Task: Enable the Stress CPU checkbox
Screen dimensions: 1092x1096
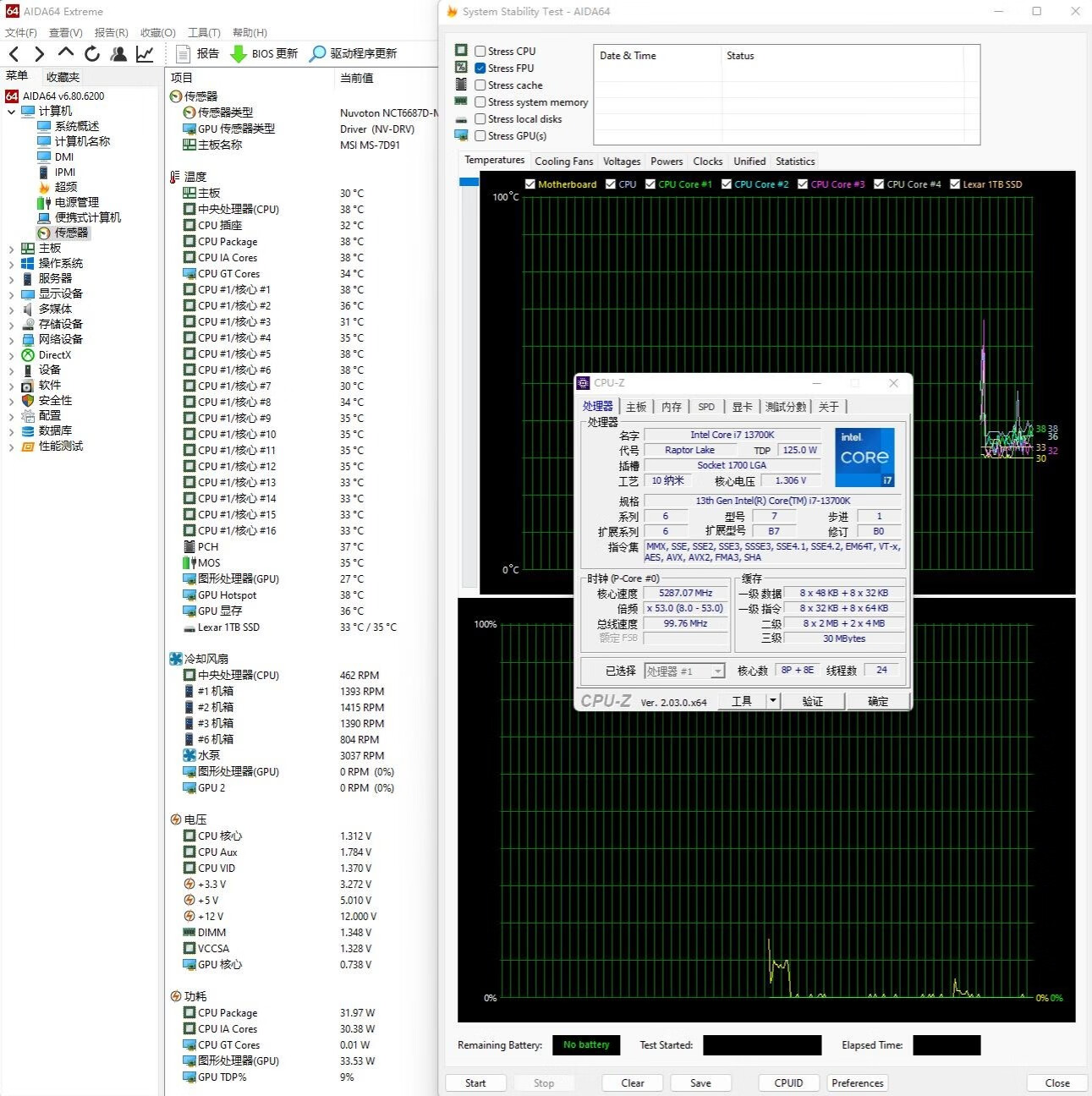Action: [x=480, y=52]
